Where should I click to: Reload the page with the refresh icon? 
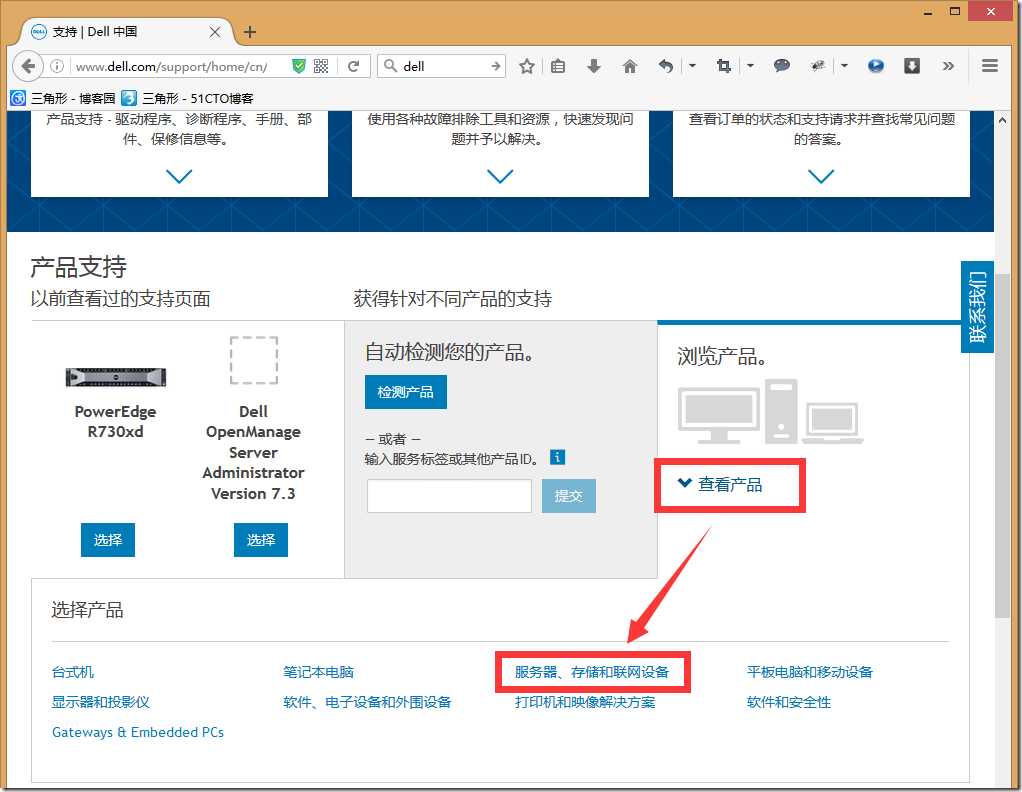pos(354,66)
